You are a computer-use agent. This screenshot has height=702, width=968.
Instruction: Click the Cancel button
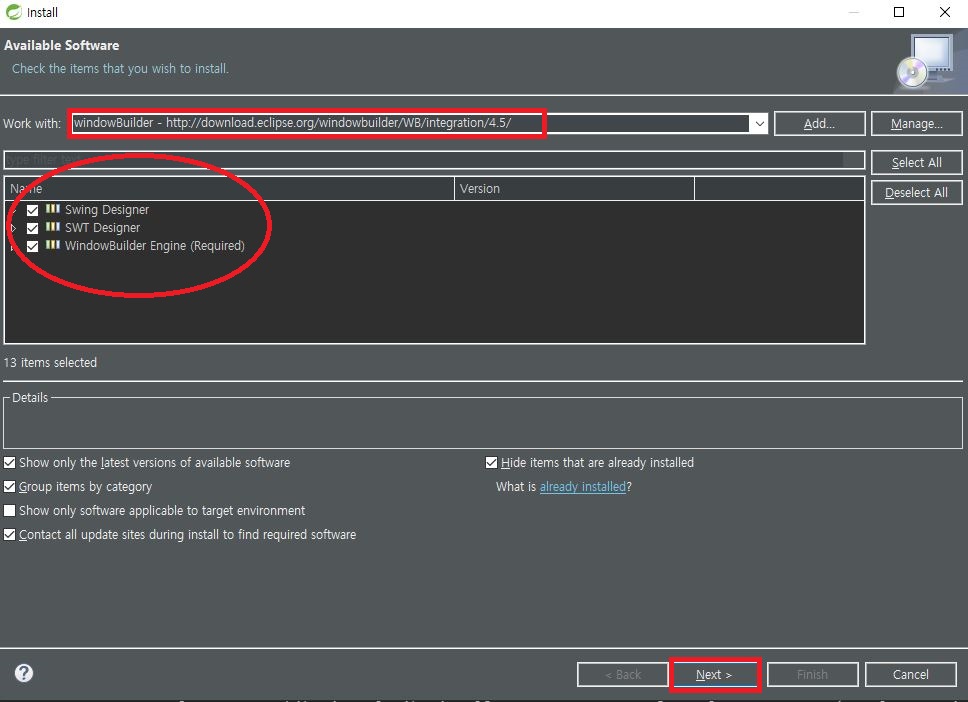[x=911, y=674]
